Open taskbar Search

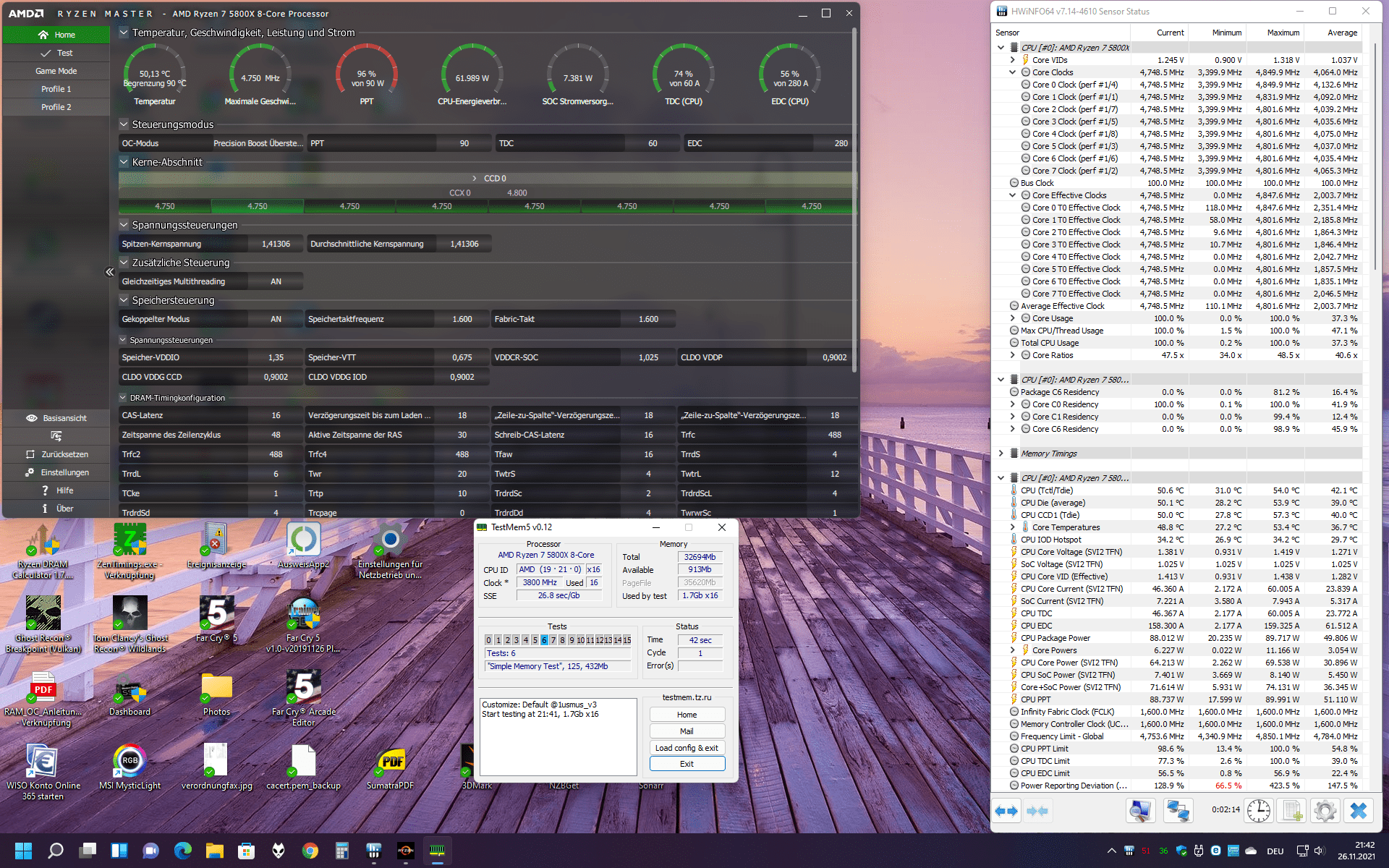[56, 851]
